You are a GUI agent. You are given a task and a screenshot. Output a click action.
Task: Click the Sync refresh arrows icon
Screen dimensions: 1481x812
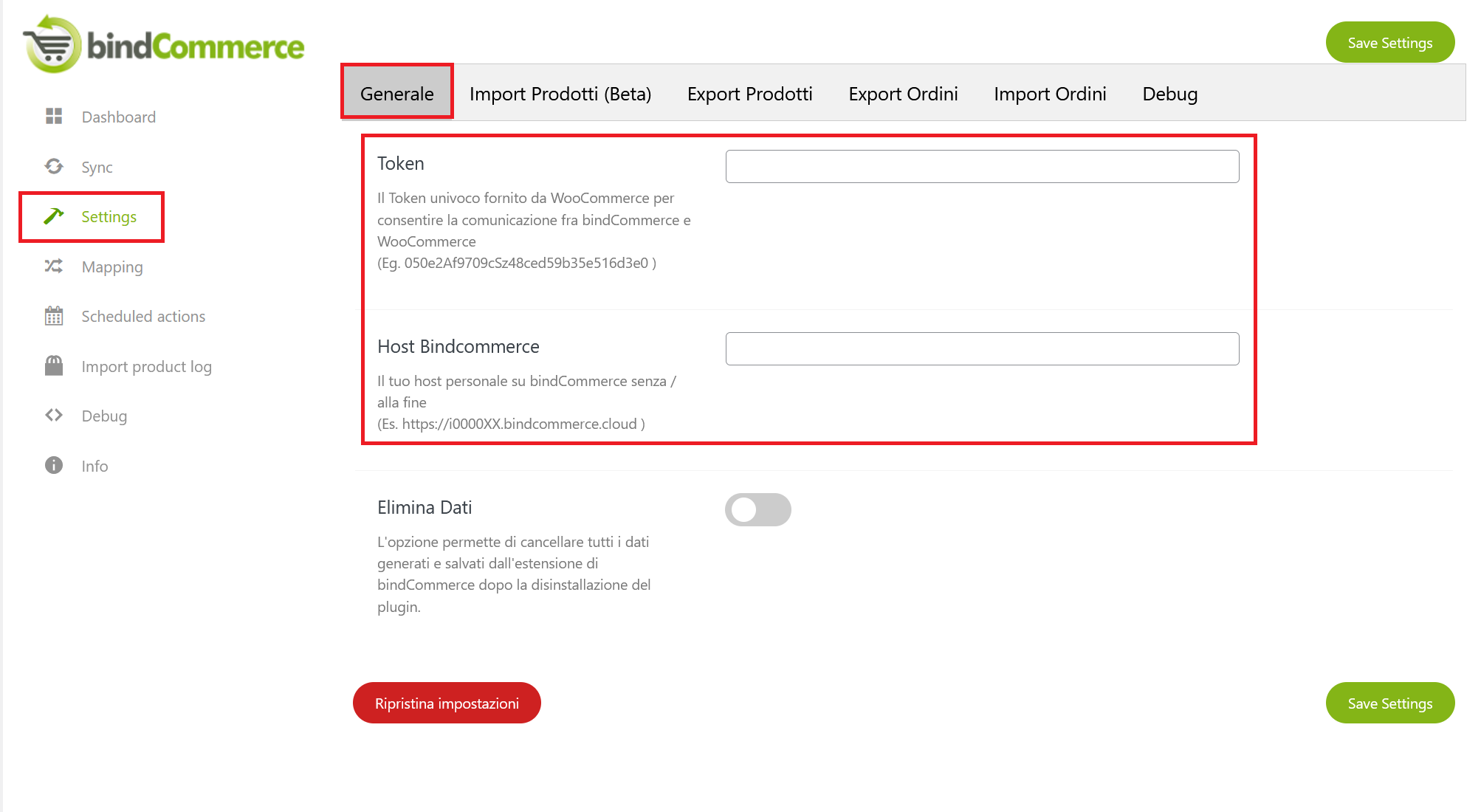point(54,167)
